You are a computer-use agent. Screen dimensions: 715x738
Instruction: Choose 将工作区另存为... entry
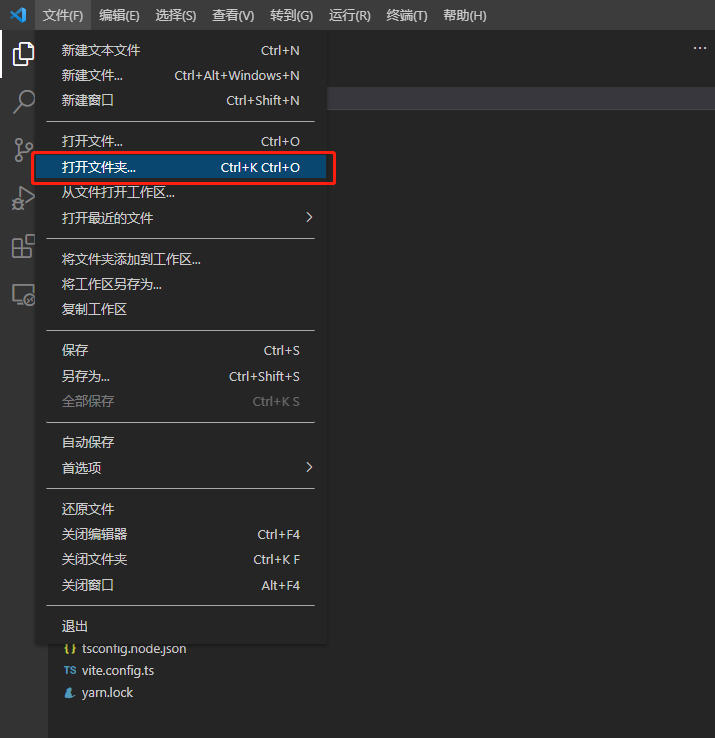pos(181,284)
